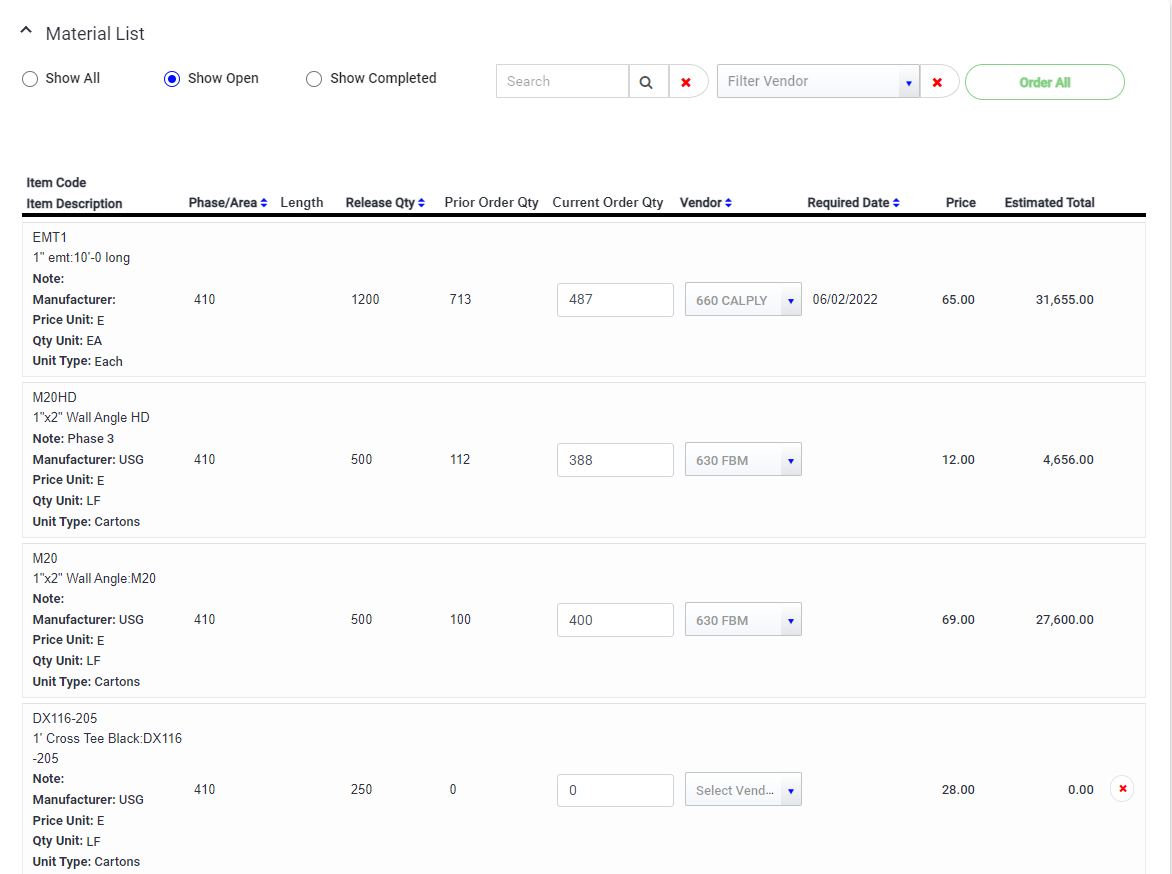Sort by Release Qty column arrows
The height and width of the screenshot is (874, 1172).
(422, 203)
